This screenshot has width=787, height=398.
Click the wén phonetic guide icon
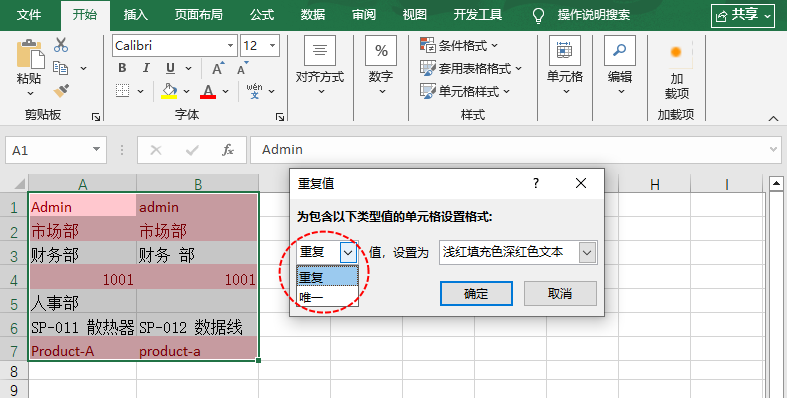tap(254, 91)
